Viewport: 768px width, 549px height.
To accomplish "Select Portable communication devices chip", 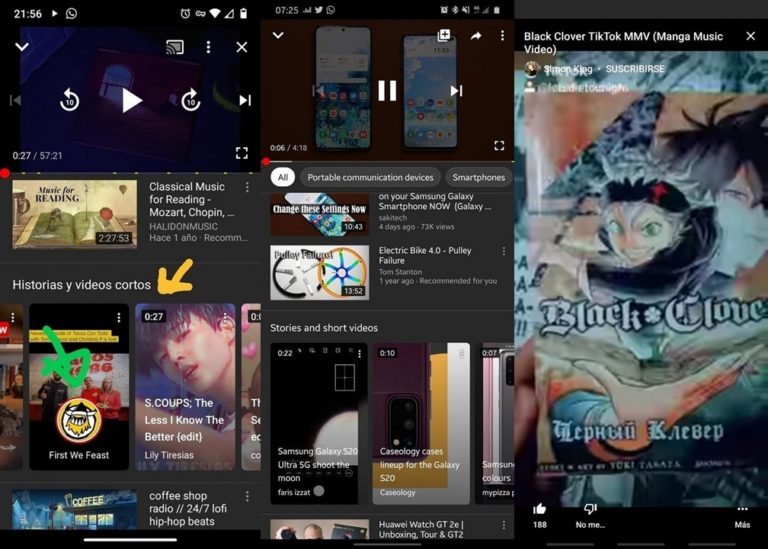I will point(370,177).
